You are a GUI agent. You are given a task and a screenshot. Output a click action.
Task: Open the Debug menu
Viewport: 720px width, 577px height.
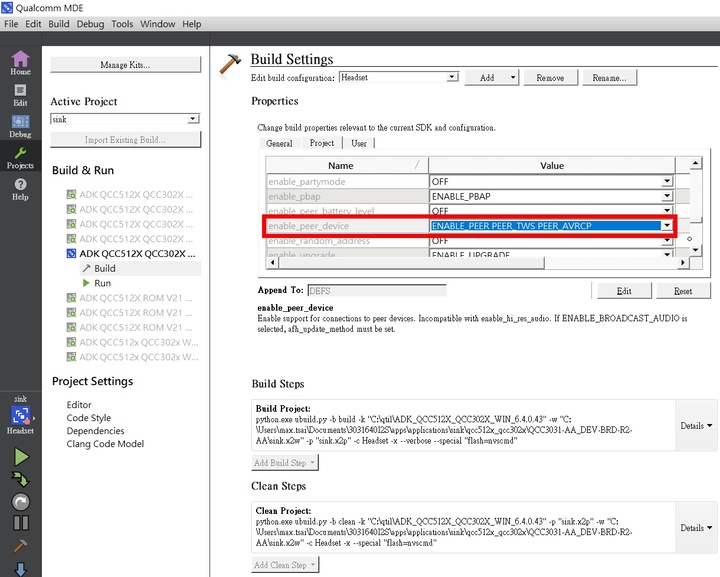pos(90,24)
